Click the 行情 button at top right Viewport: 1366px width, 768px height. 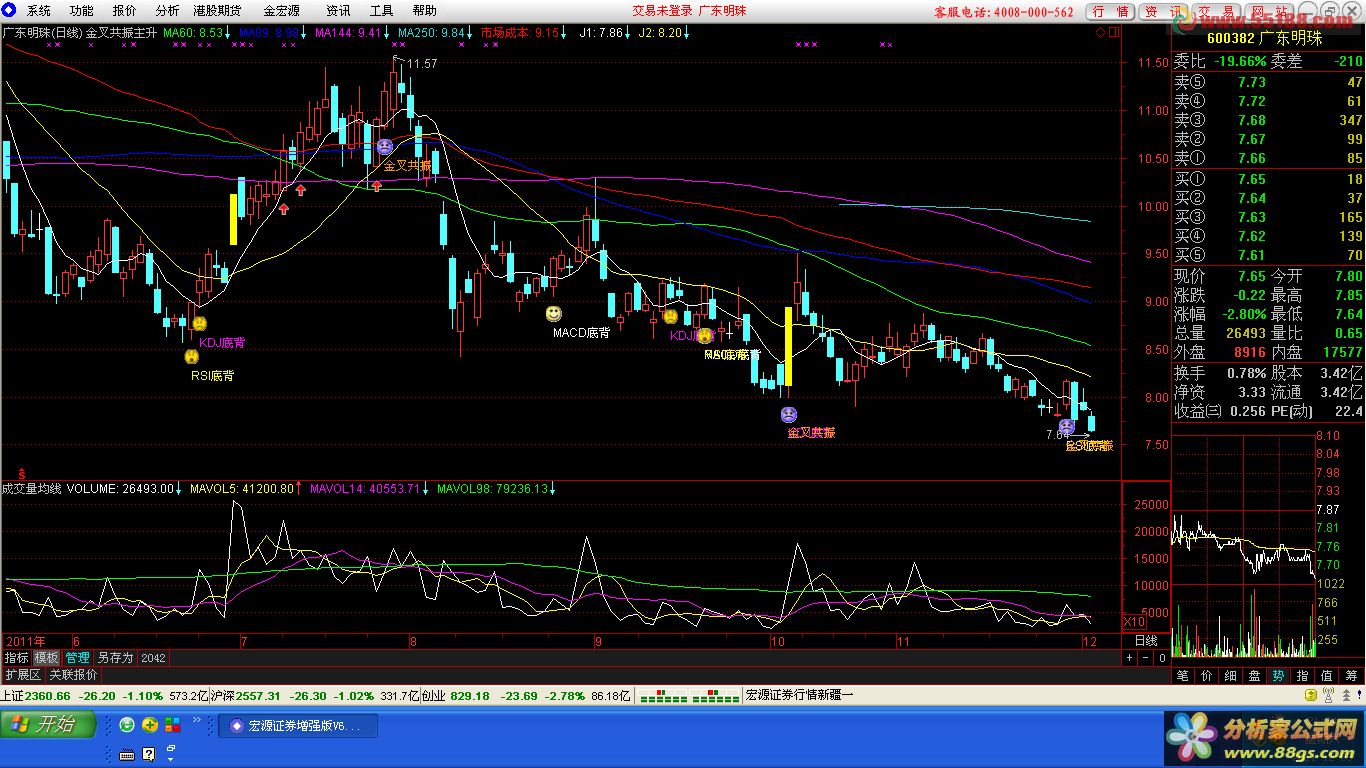pos(1110,11)
